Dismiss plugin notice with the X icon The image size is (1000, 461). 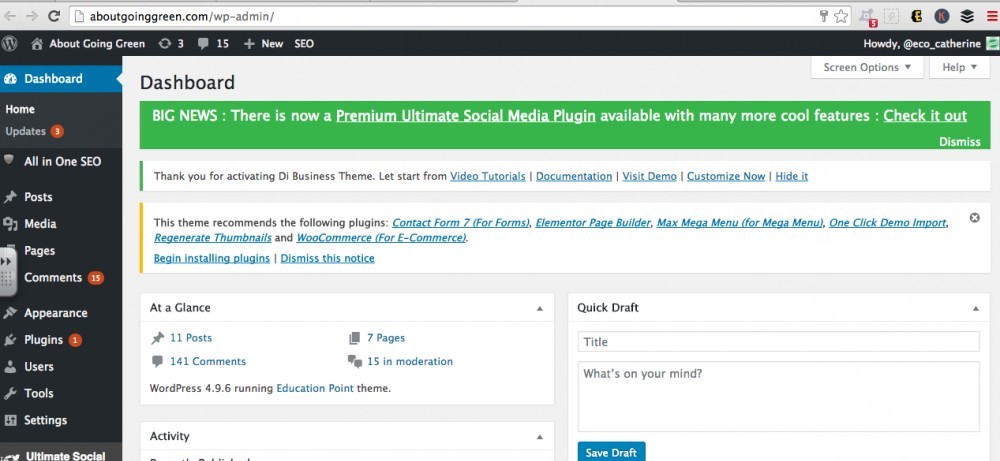pyautogui.click(x=974, y=217)
